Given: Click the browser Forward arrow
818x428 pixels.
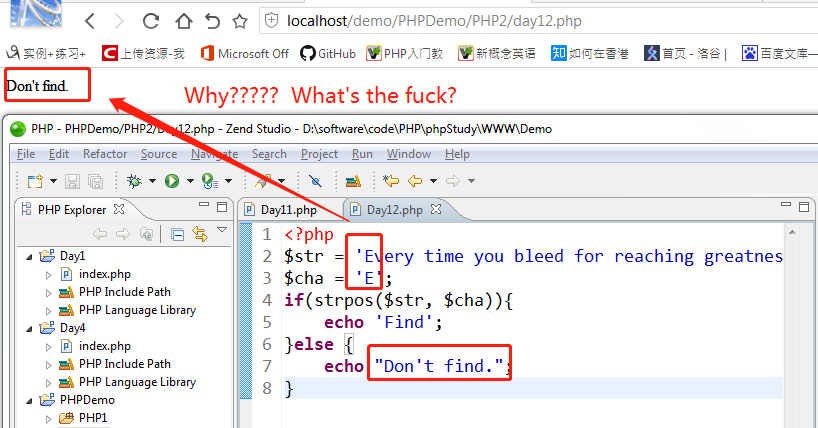Looking at the screenshot, I should click(x=119, y=21).
